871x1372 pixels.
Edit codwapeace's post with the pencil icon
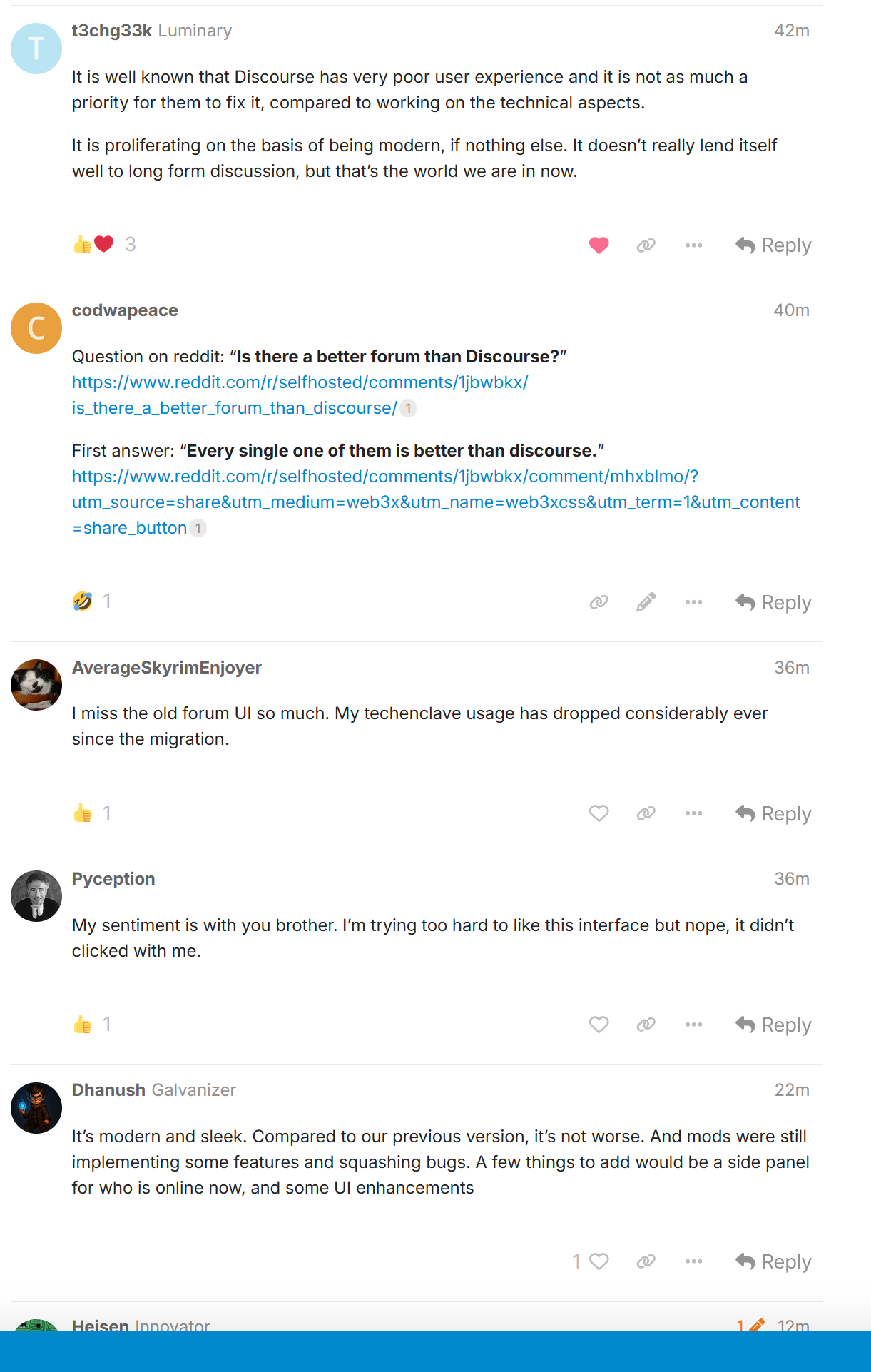[x=646, y=602]
